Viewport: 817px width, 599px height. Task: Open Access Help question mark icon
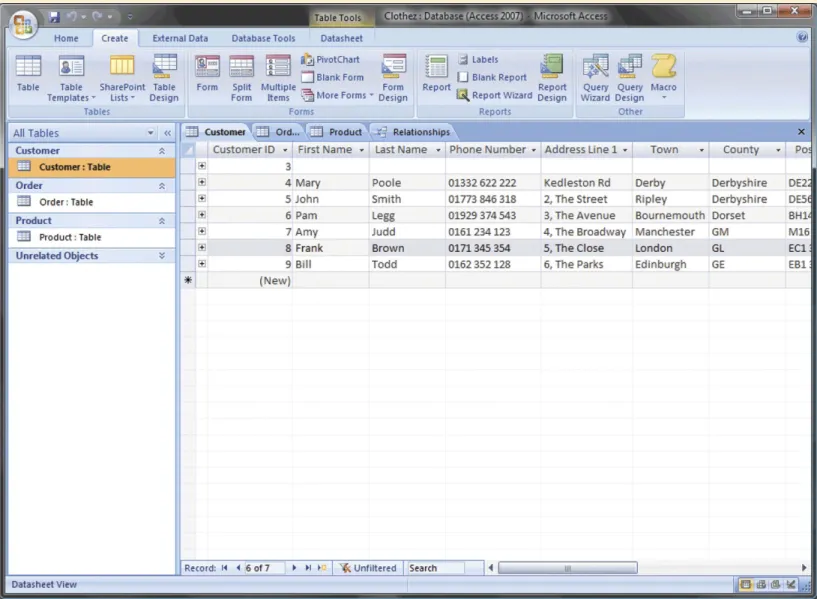(x=802, y=37)
